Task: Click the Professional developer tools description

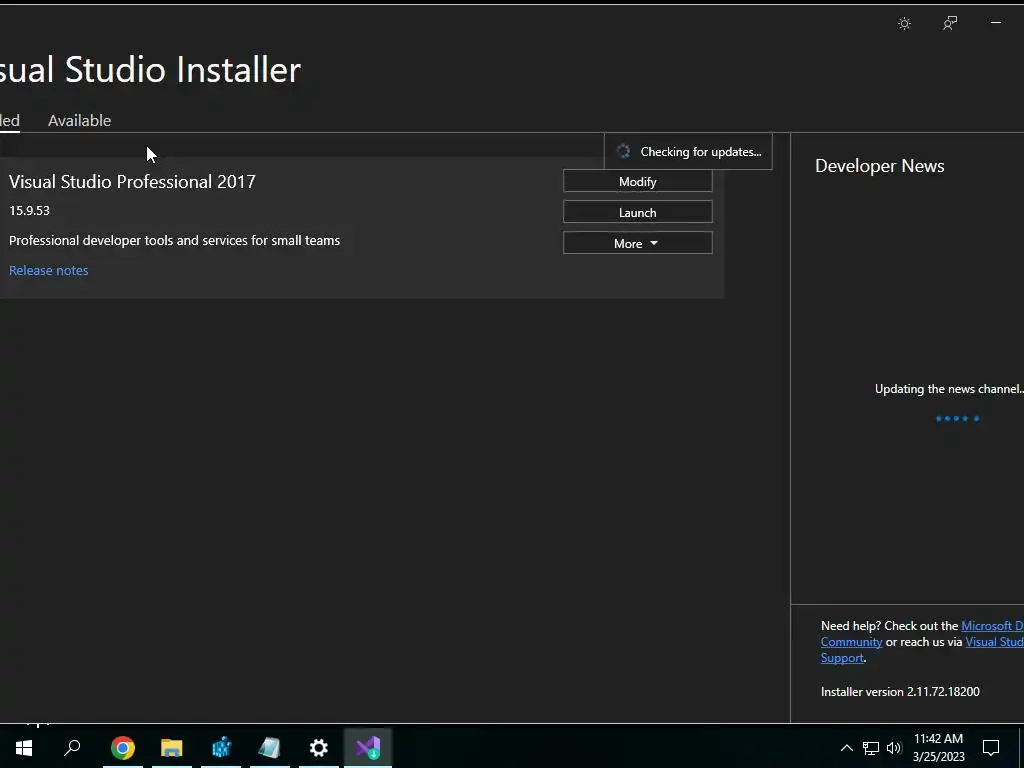Action: (174, 240)
